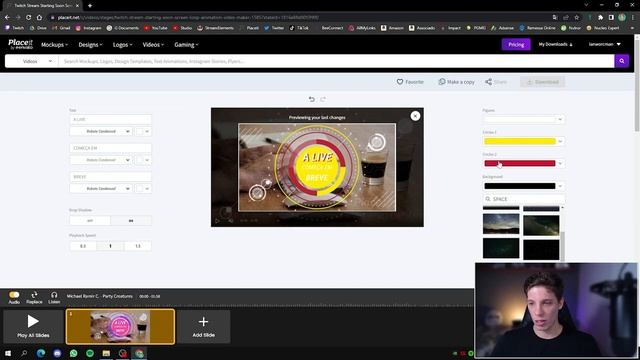Open Spotify from the taskbar
640x360 pixels.
click(90, 353)
